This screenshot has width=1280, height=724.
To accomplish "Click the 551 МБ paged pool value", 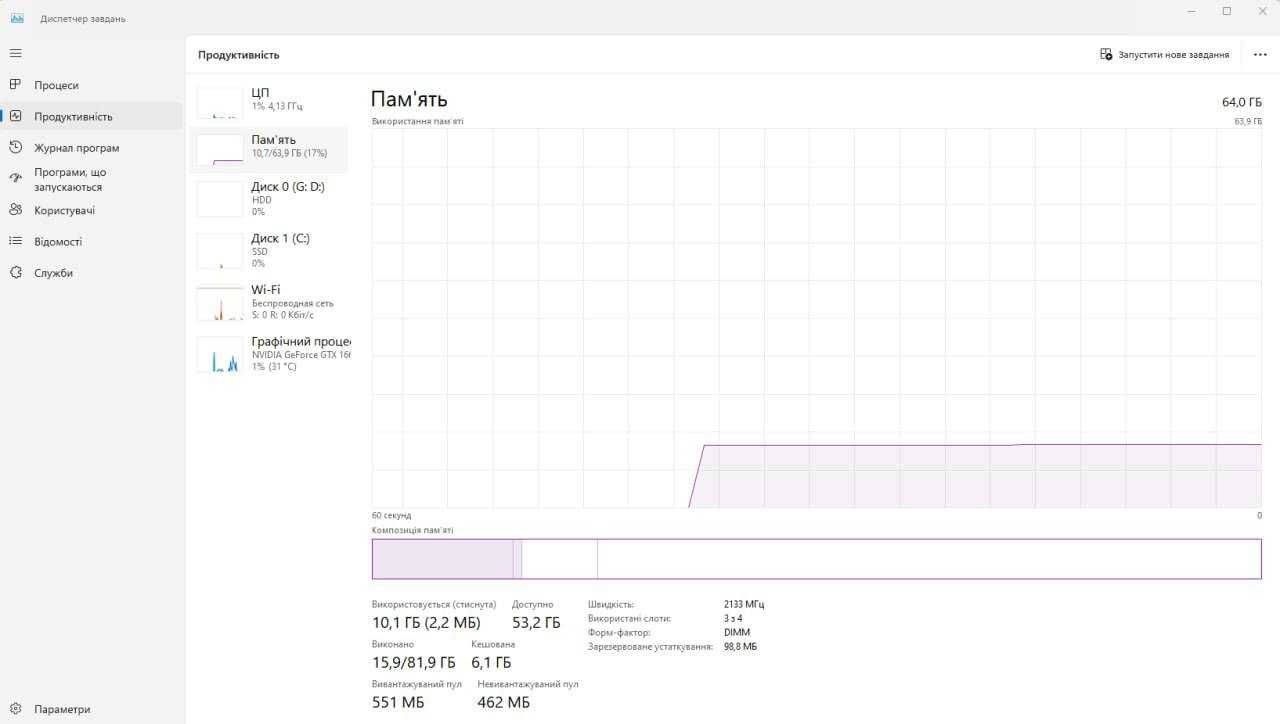I will (398, 702).
